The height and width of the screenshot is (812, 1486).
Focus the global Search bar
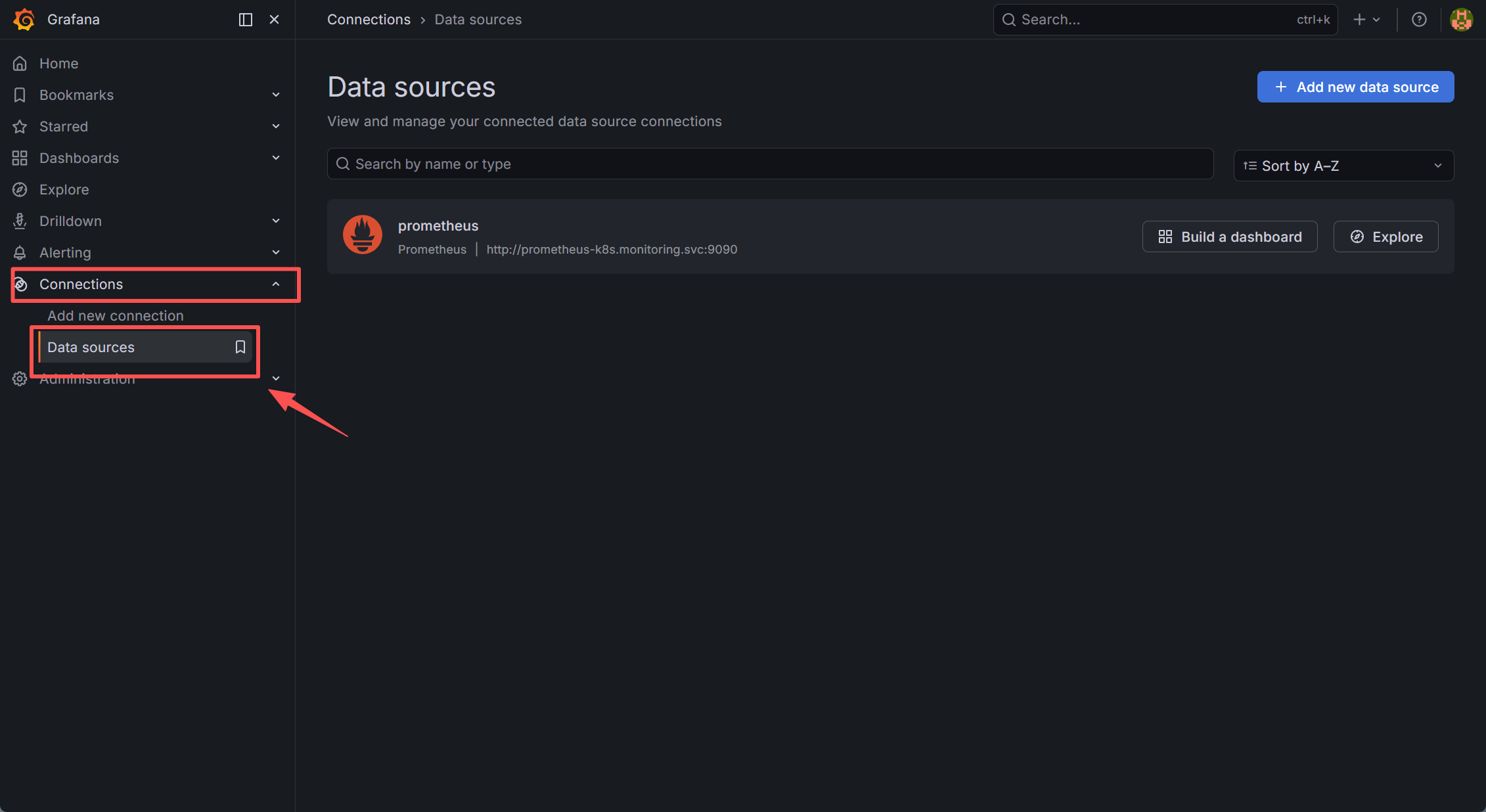pos(1165,20)
